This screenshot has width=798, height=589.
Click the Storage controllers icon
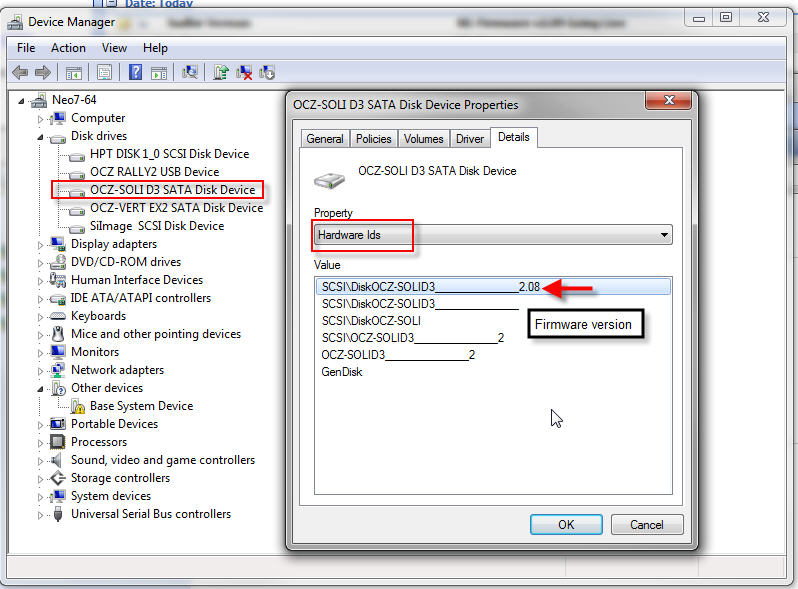58,478
